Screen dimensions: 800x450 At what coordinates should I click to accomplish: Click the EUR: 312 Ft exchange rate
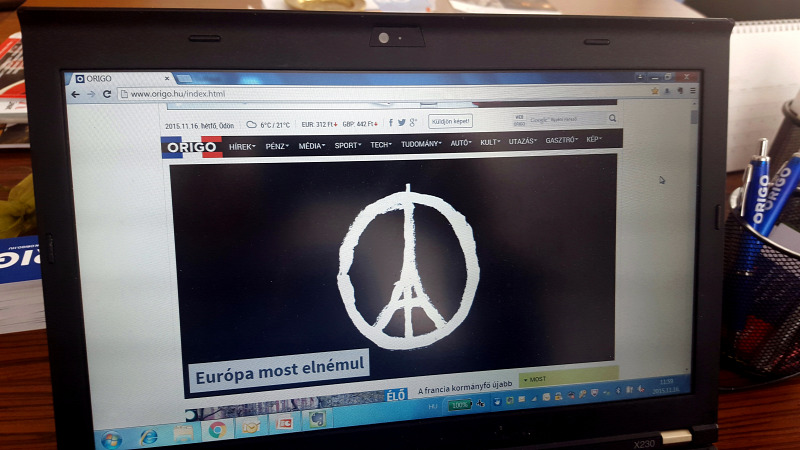tap(319, 124)
